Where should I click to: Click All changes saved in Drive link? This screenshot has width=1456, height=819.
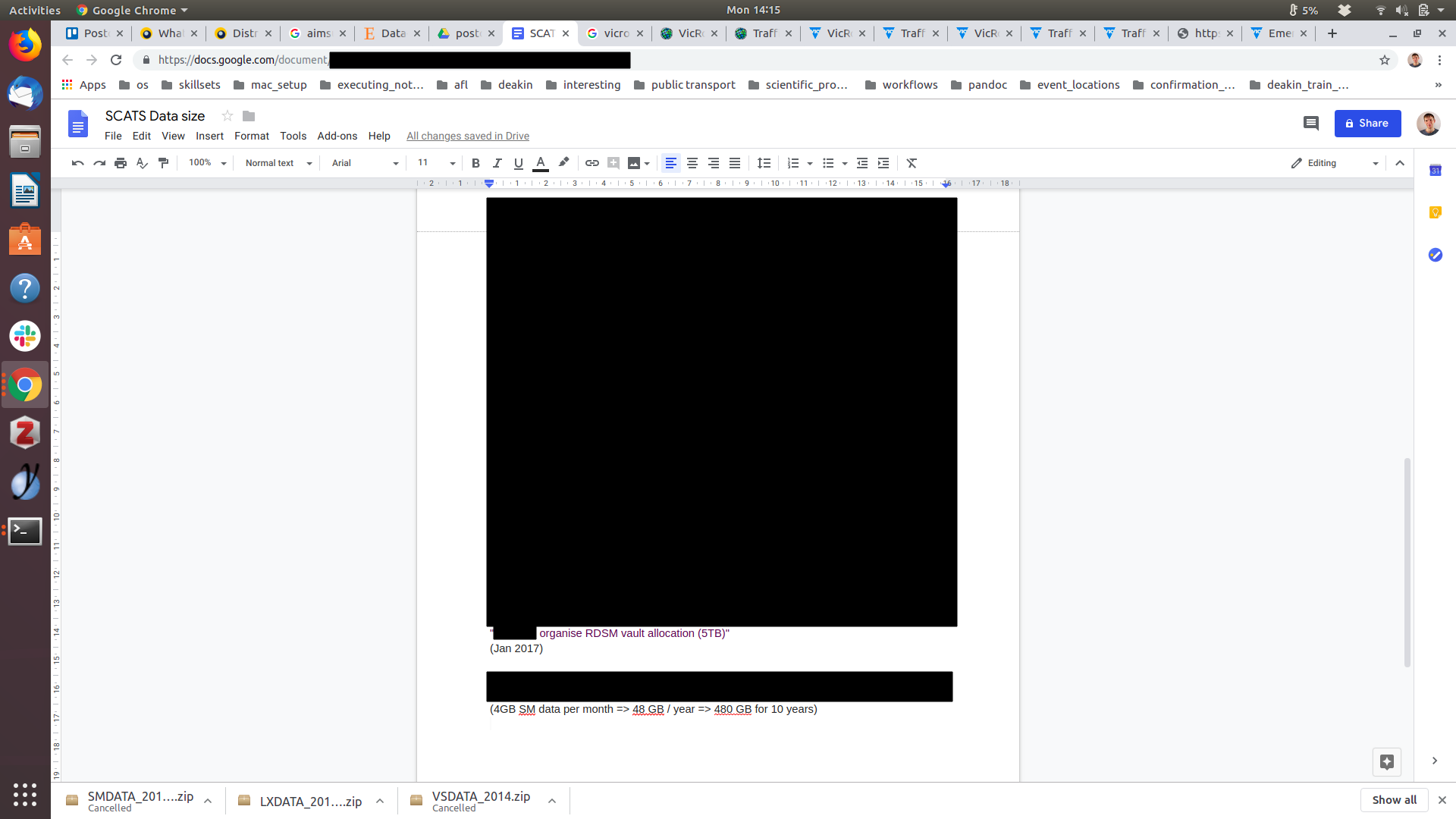pos(467,136)
